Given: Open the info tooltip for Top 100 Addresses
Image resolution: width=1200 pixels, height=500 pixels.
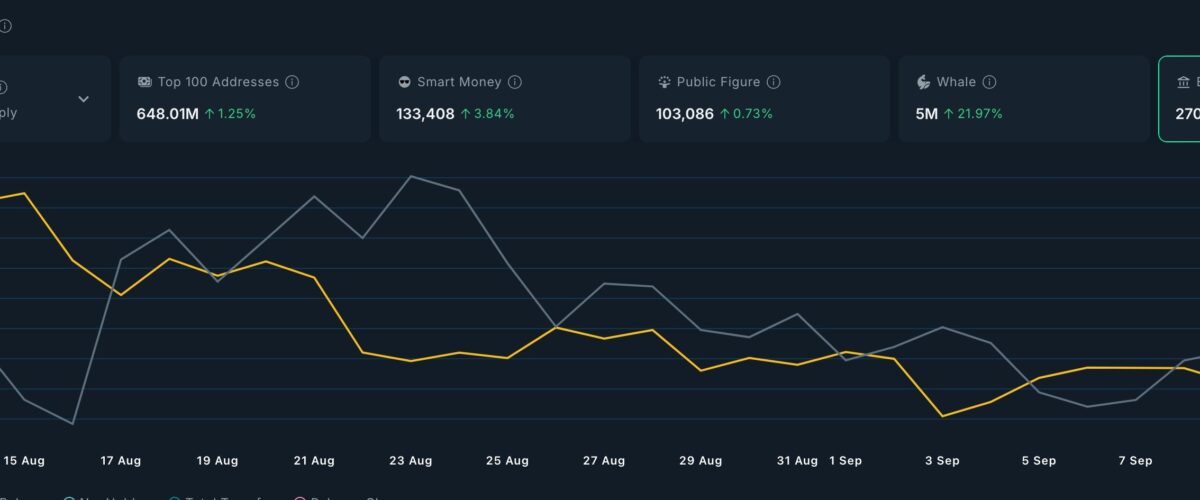Looking at the screenshot, I should (x=292, y=82).
